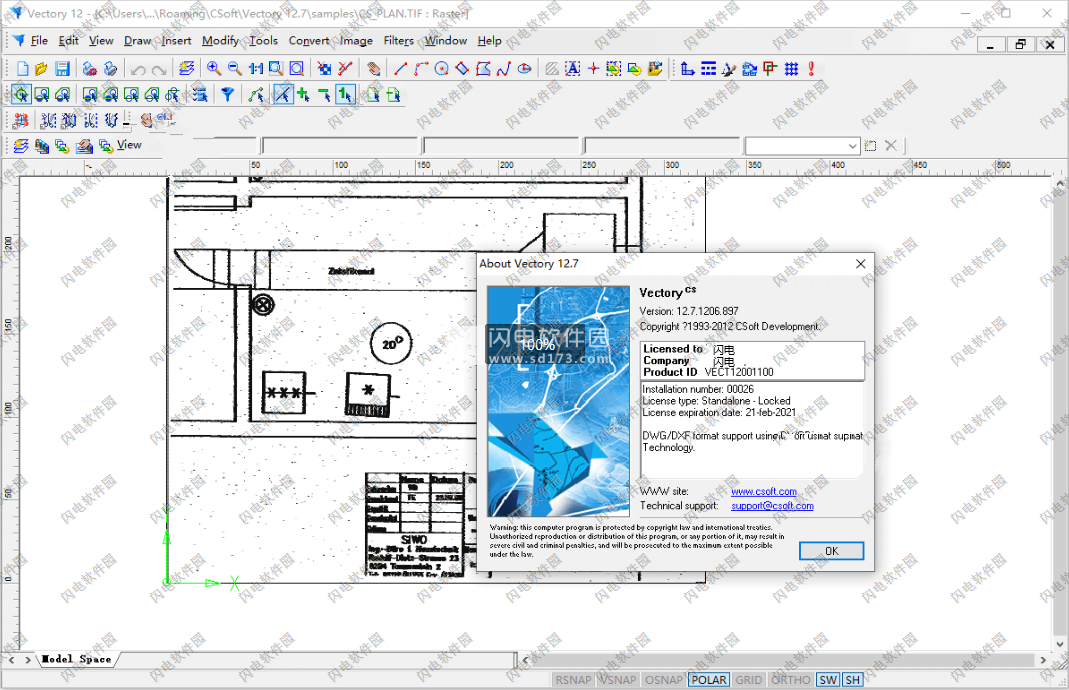Open the selection Filter funnel icon
Image resolution: width=1069 pixels, height=690 pixels.
coord(228,95)
